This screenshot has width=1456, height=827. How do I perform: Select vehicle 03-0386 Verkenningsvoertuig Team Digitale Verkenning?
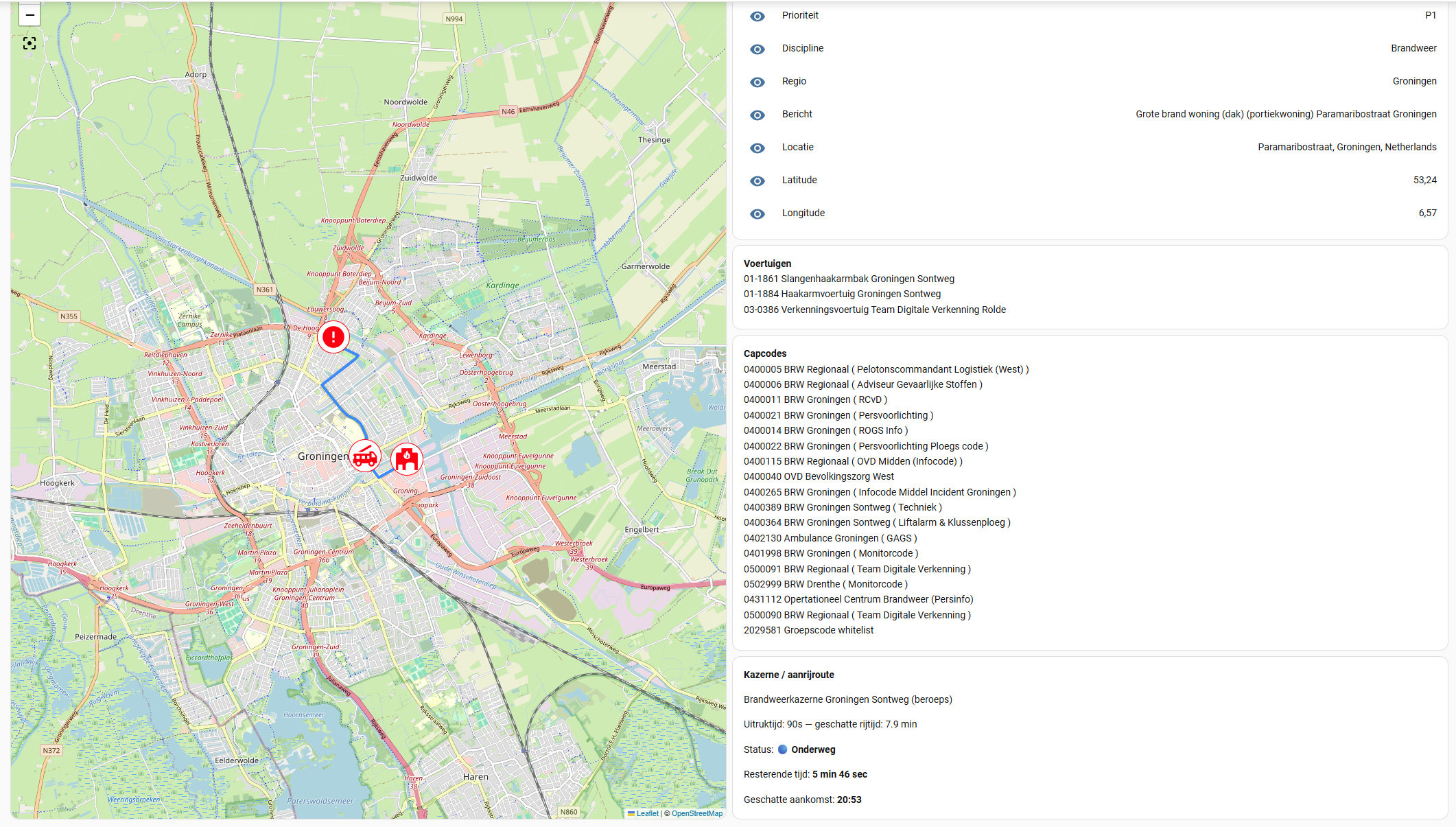click(875, 310)
